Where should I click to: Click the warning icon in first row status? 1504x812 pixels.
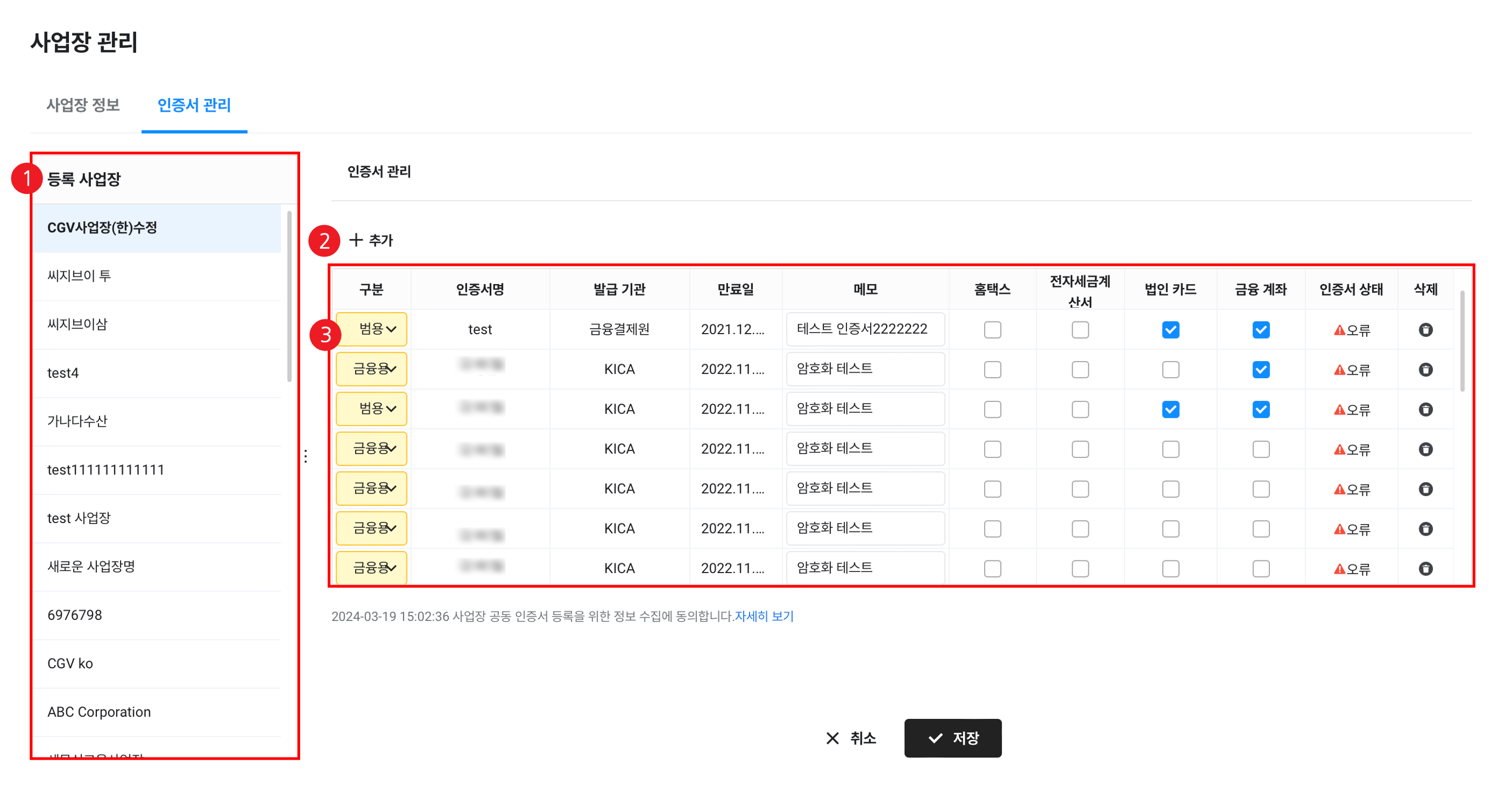[1339, 330]
